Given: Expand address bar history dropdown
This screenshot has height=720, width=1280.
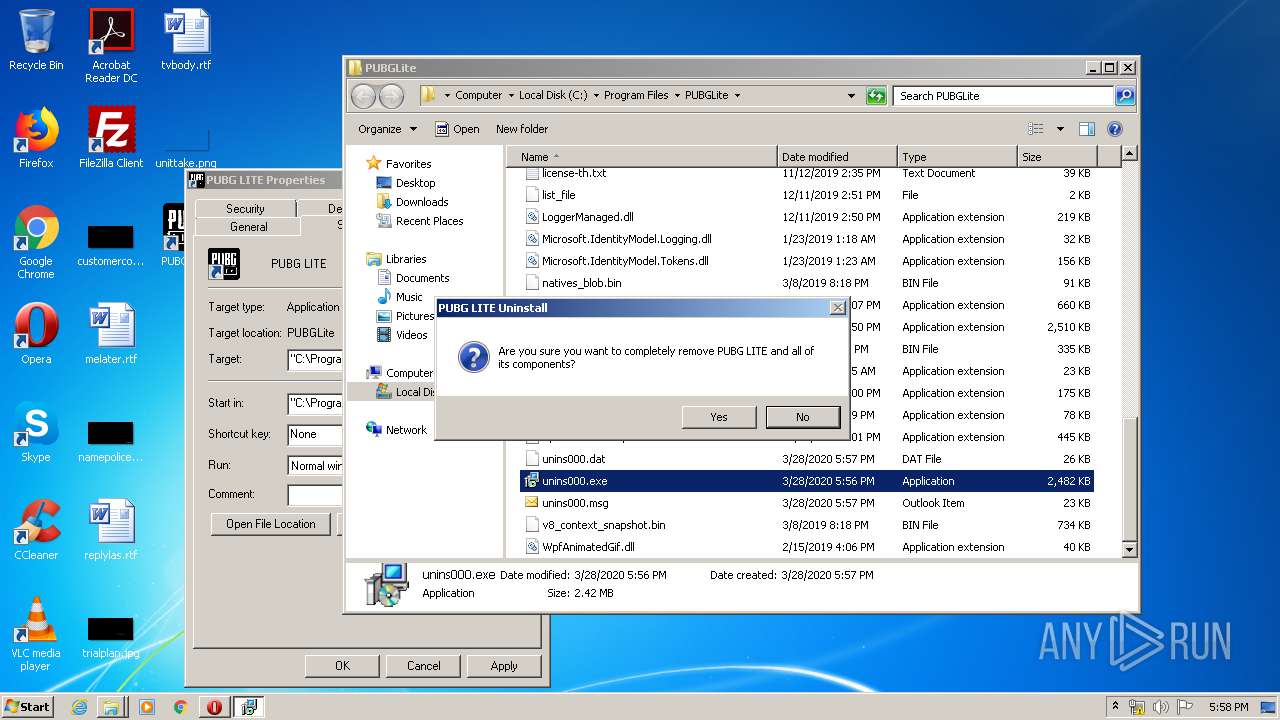Looking at the screenshot, I should pos(851,96).
